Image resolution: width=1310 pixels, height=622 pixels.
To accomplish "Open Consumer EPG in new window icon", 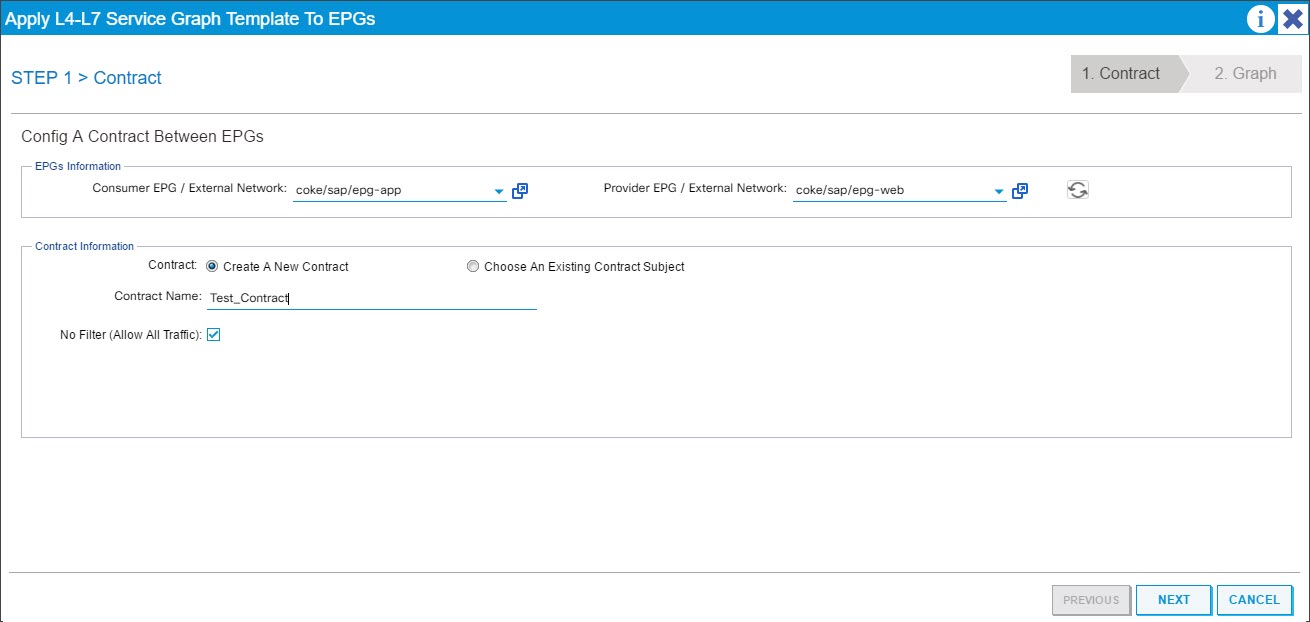I will tap(520, 191).
